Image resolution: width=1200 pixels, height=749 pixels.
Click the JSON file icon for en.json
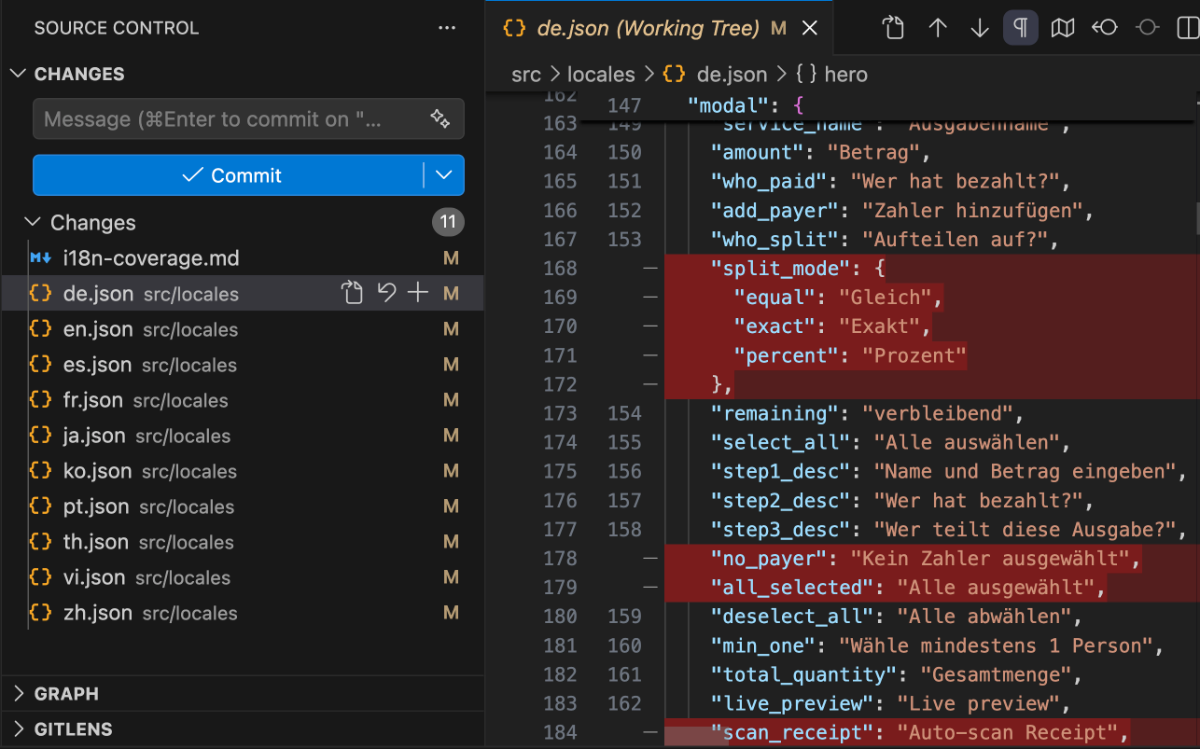pos(41,329)
